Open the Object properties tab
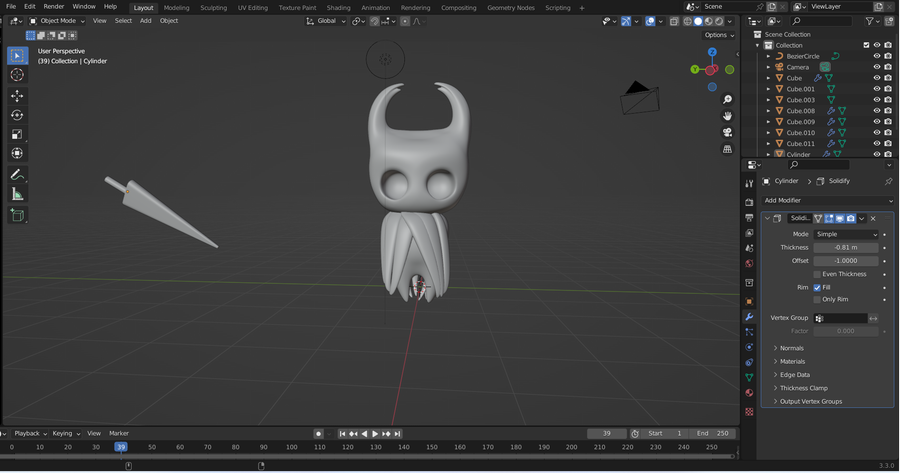The width and height of the screenshot is (900, 473). coord(749,301)
